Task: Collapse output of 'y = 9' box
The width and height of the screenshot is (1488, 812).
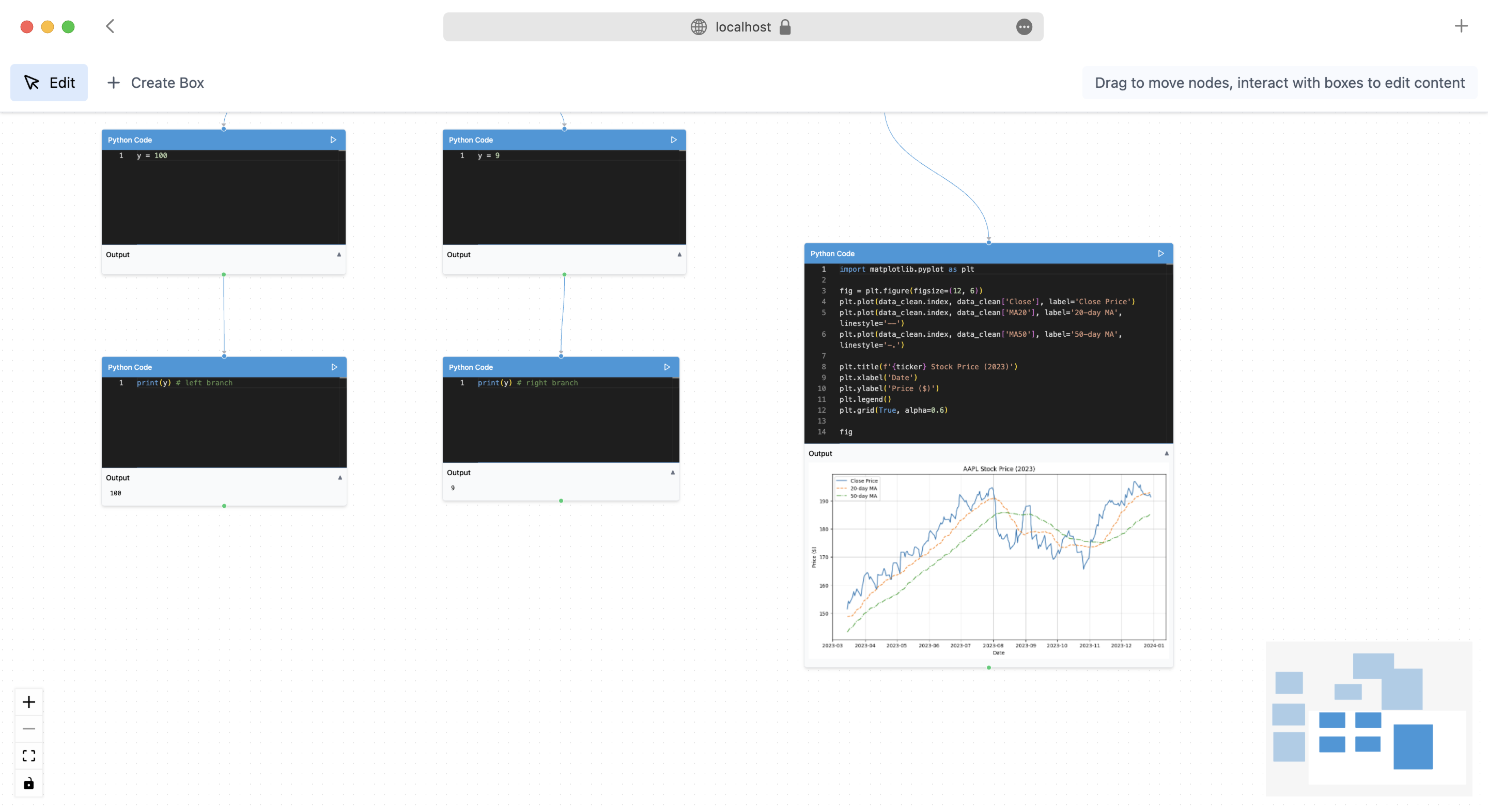Action: tap(679, 255)
